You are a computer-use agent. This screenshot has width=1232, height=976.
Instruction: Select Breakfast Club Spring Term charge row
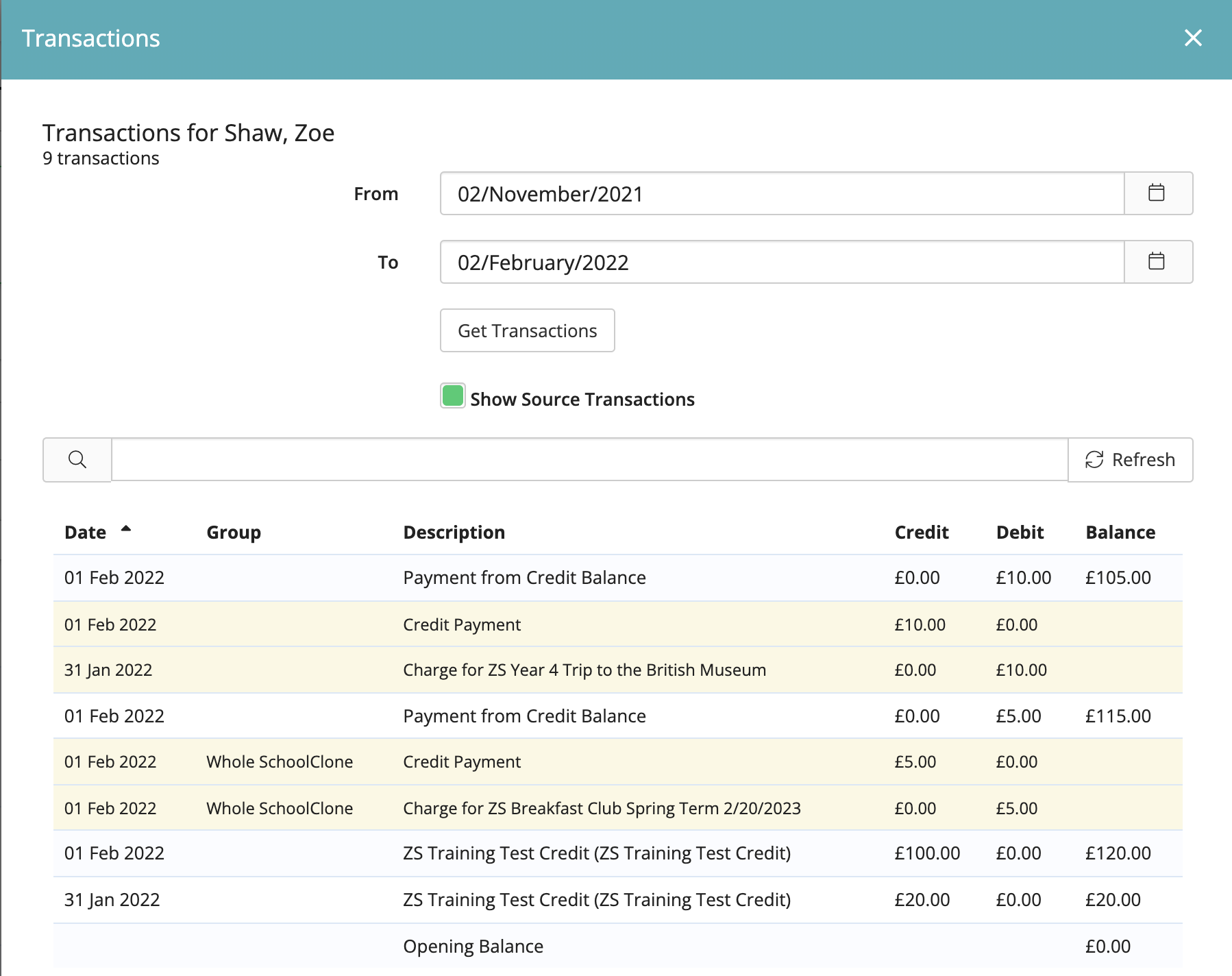tap(618, 808)
